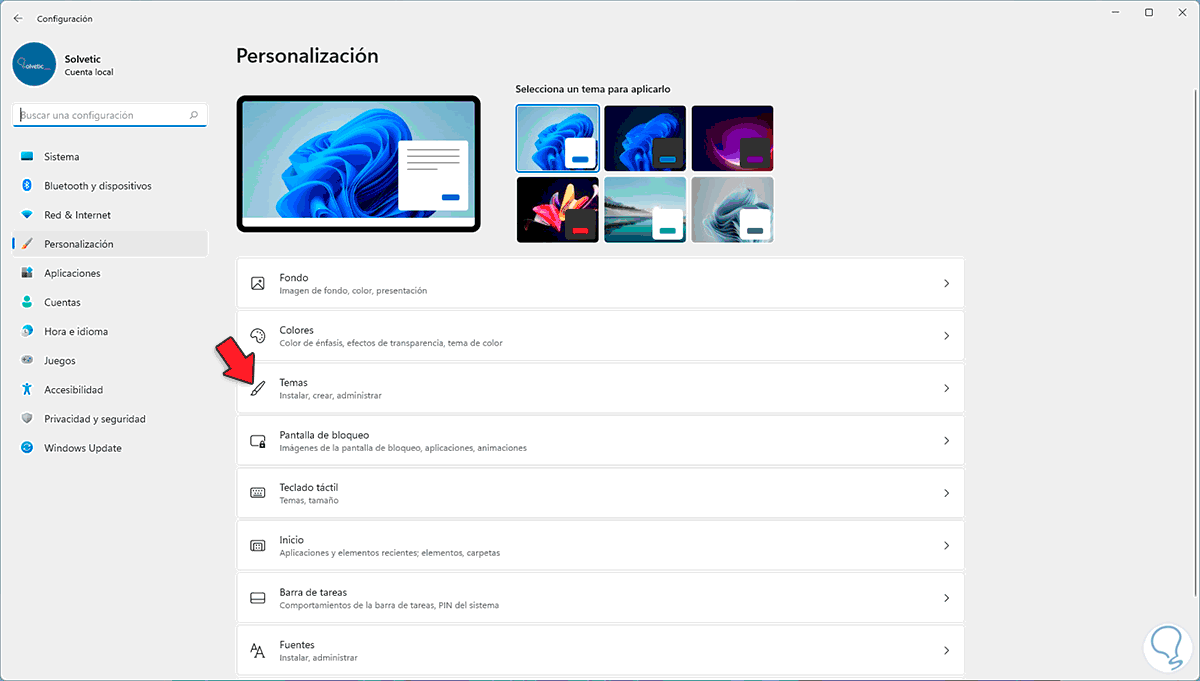
Task: Open Pantalla de bloqueo settings
Action: point(600,441)
